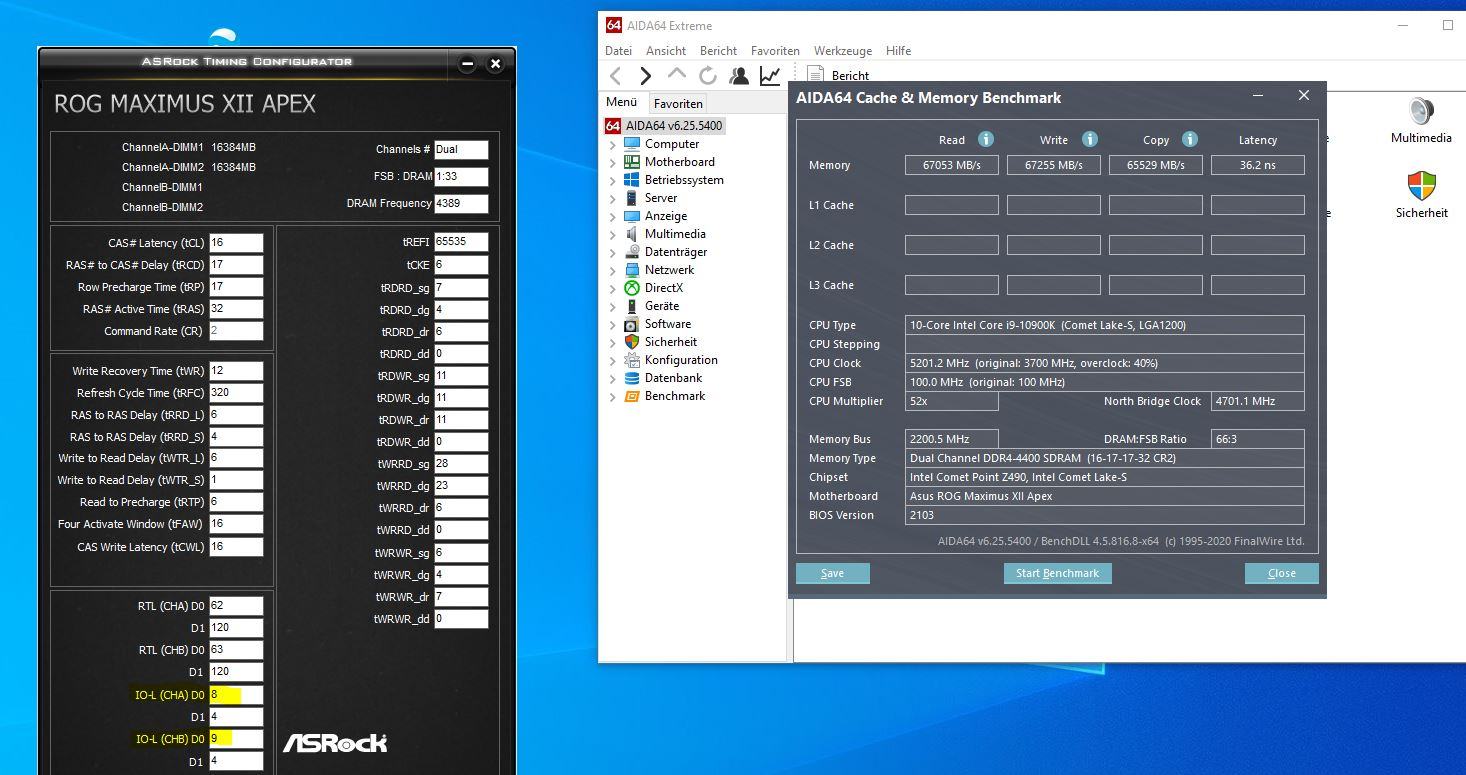This screenshot has height=775, width=1466.
Task: Expand the Computer tree node
Action: tap(613, 144)
